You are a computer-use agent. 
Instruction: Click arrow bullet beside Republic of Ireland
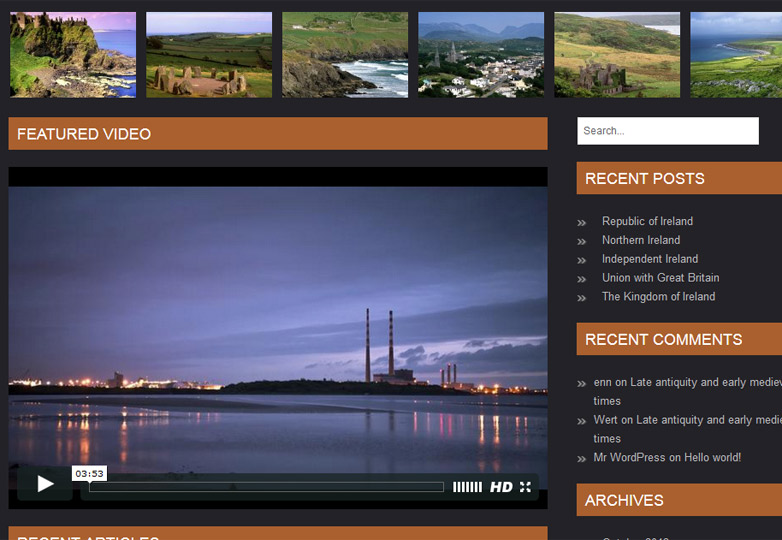[x=582, y=223]
